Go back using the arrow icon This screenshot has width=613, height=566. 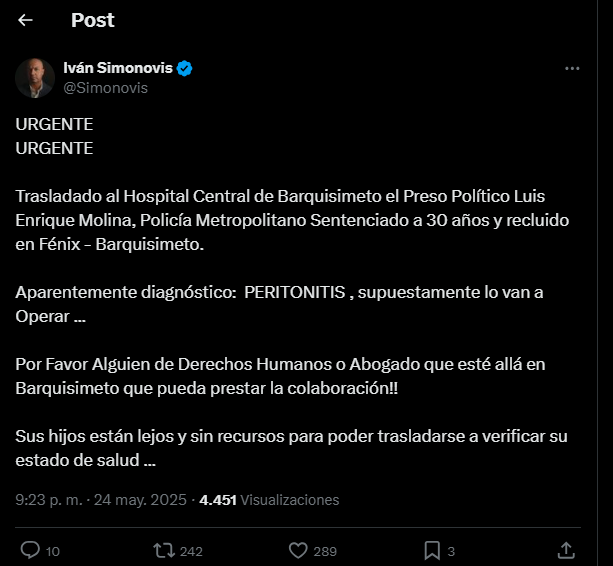click(x=25, y=20)
